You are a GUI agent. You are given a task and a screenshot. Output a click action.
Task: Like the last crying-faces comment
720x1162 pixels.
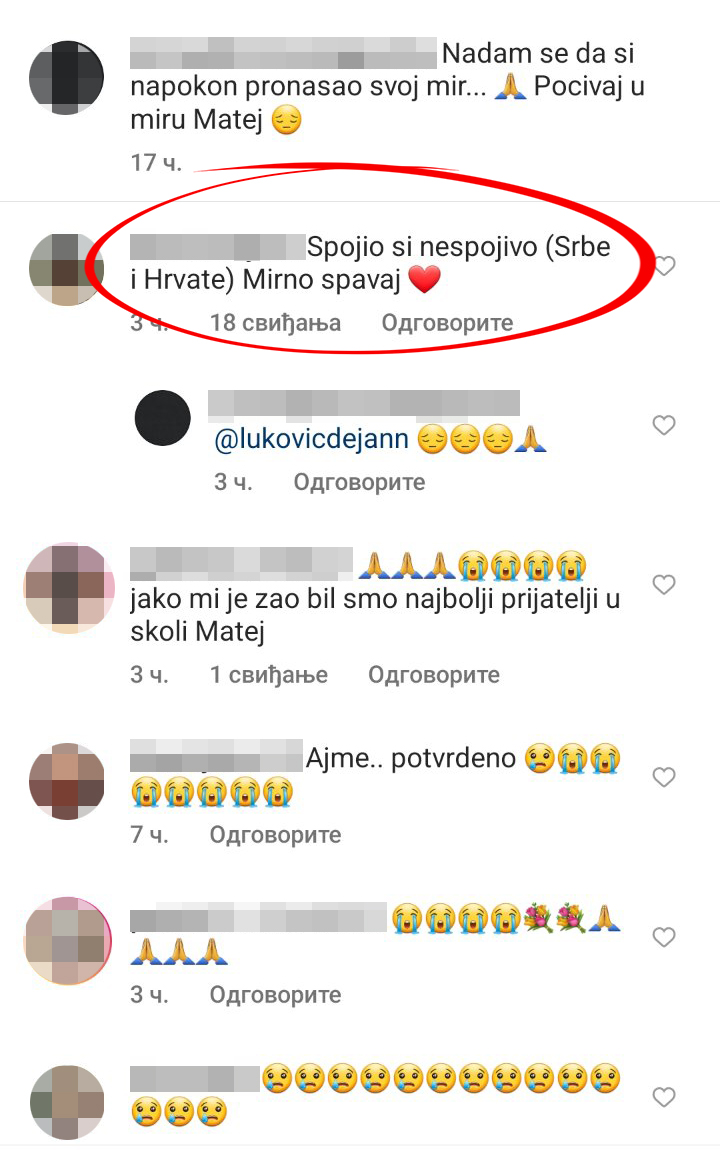pyautogui.click(x=664, y=1097)
